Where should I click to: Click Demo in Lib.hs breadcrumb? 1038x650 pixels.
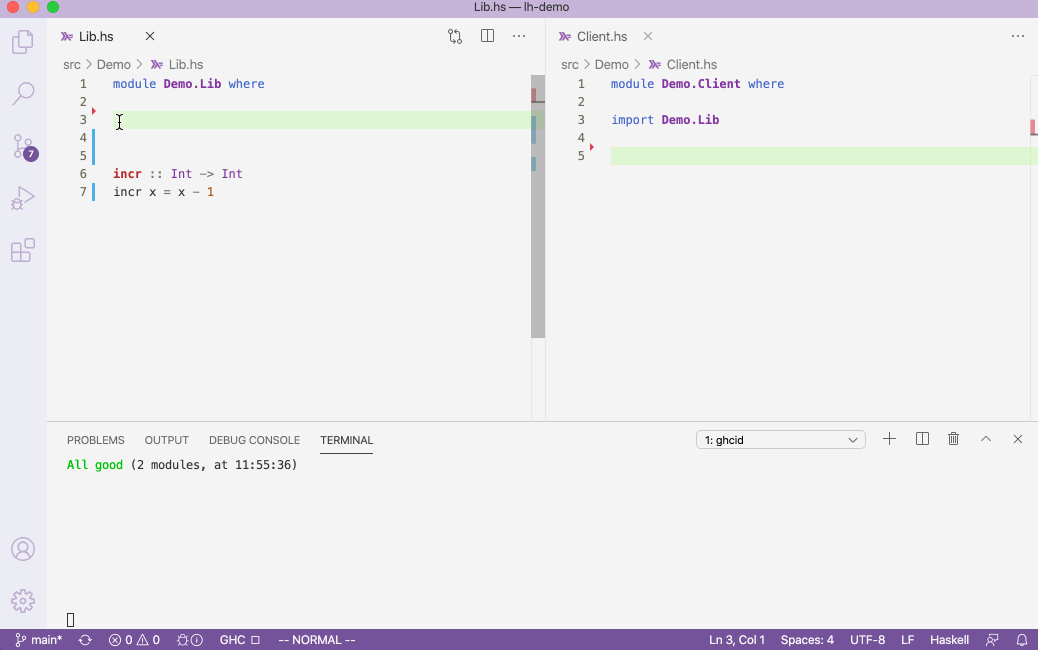click(x=114, y=65)
